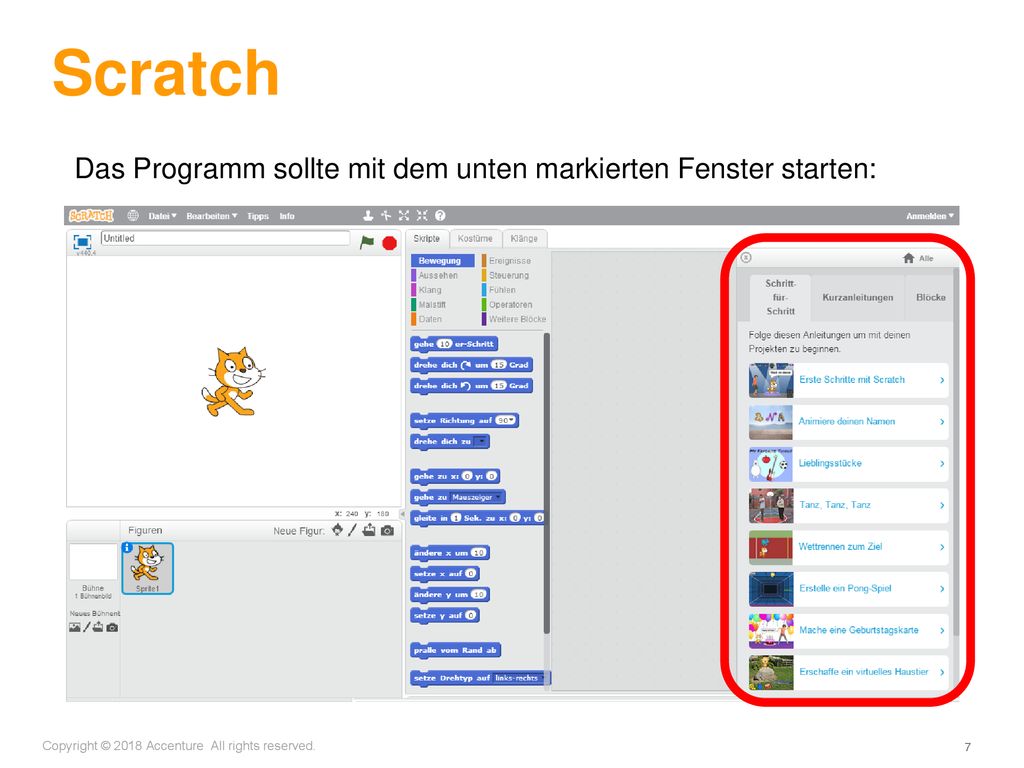Select the Bewegung block category

[x=443, y=261]
